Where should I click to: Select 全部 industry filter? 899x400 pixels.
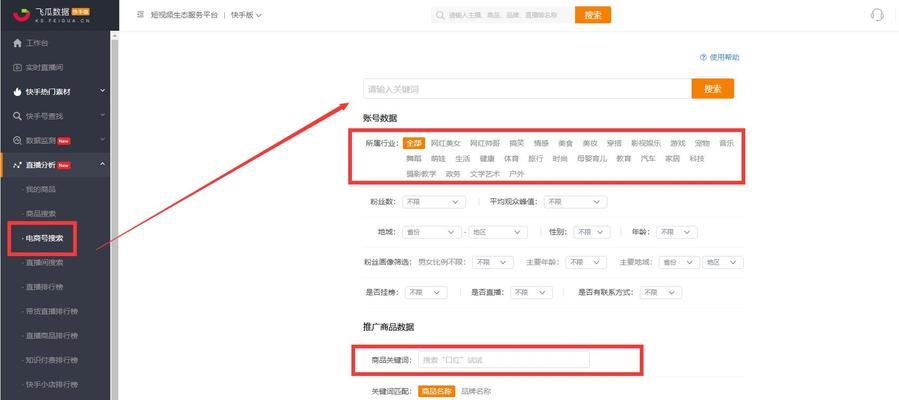click(413, 143)
